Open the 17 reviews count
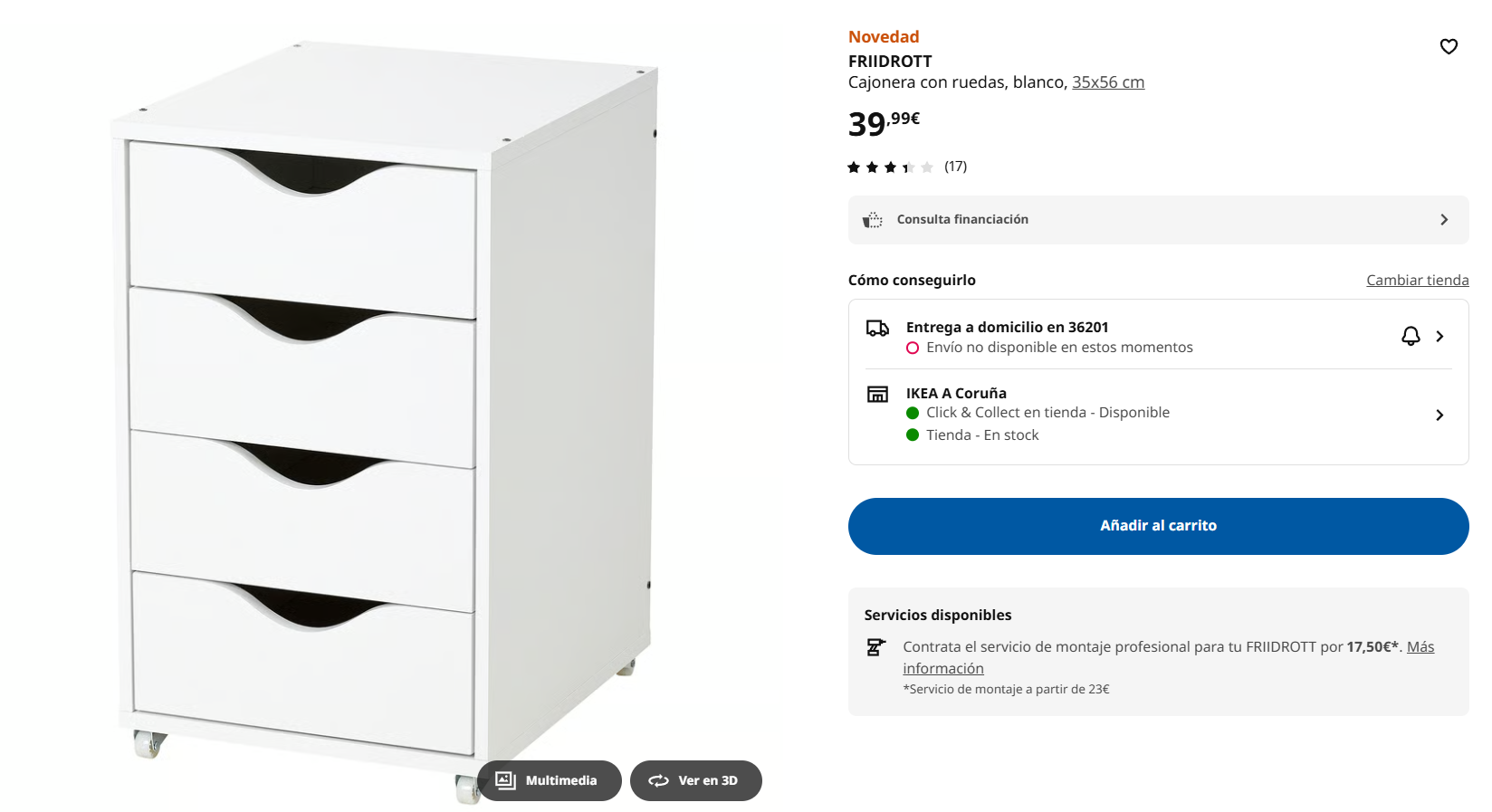Screen dimensions: 1492x812 [x=955, y=167]
